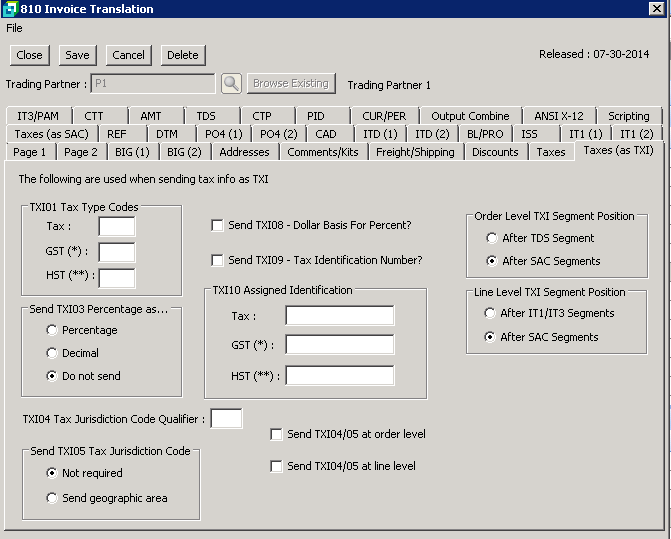The image size is (671, 539).
Task: Click the Delete button
Action: tap(182, 55)
